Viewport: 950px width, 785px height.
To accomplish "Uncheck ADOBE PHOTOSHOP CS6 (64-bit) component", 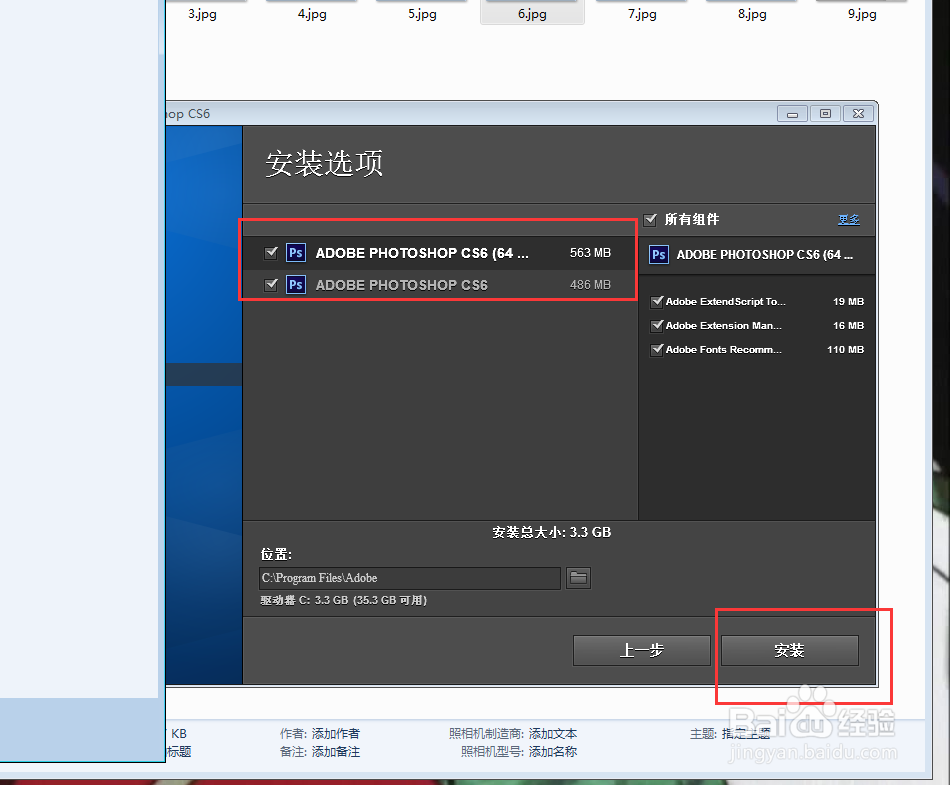I will point(271,252).
